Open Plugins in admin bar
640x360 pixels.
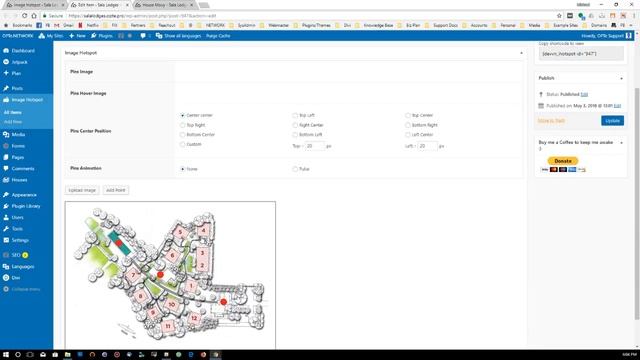coord(102,36)
